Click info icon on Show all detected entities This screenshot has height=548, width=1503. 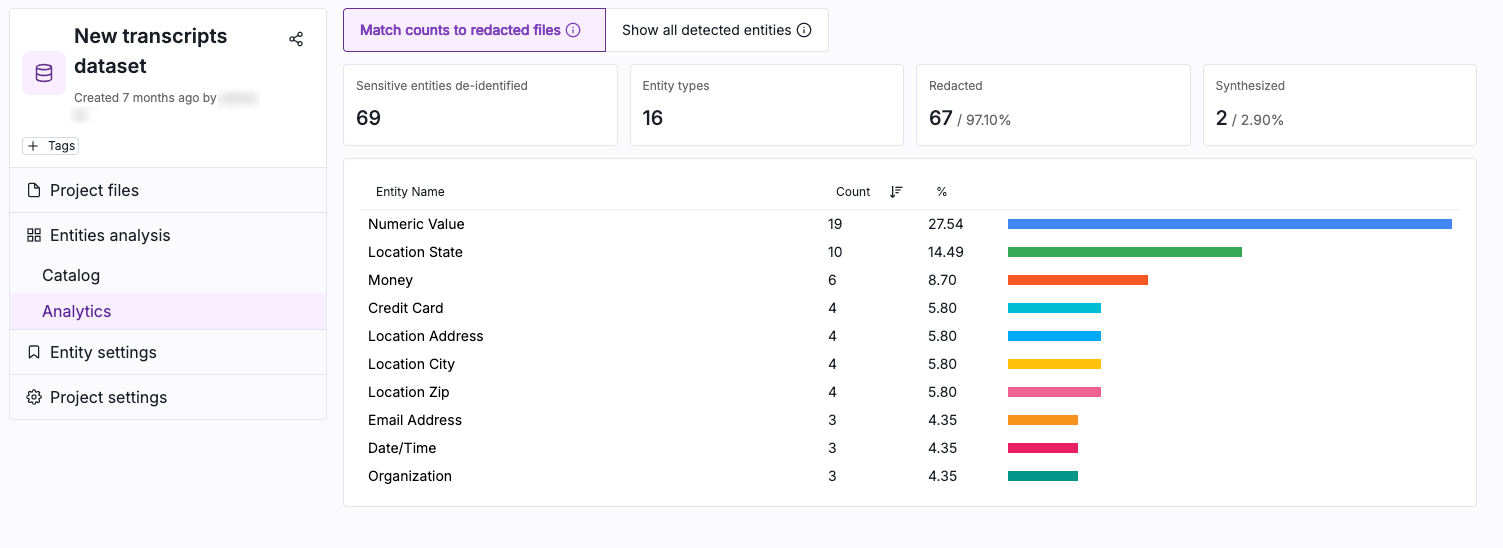804,30
